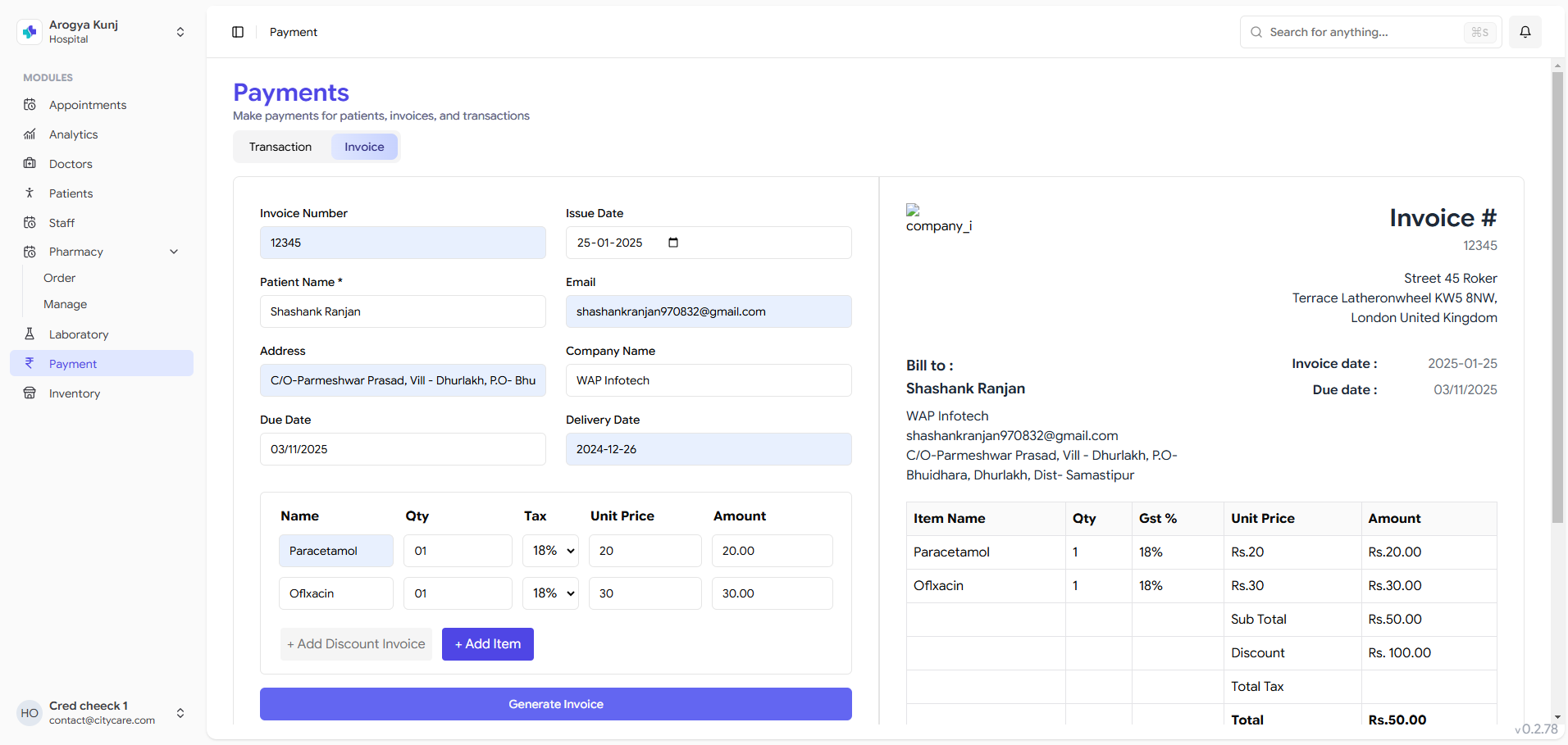Open the Doctors module

102,164
